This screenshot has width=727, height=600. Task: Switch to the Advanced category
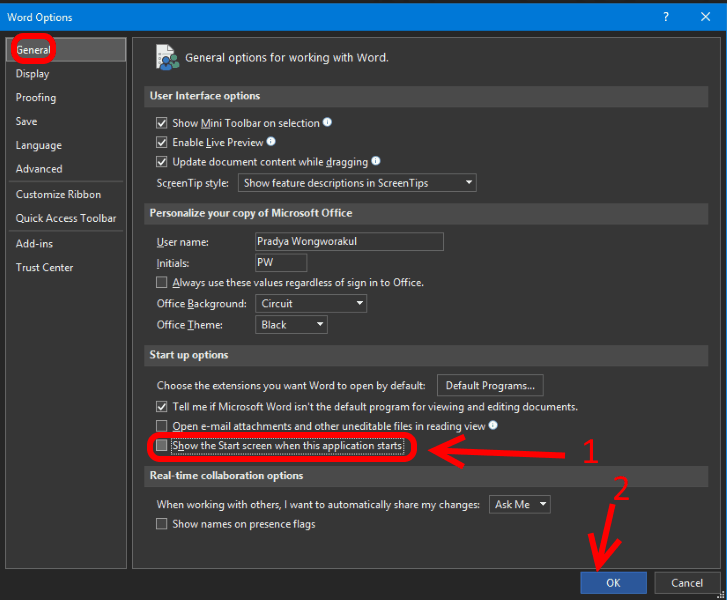(x=66, y=169)
